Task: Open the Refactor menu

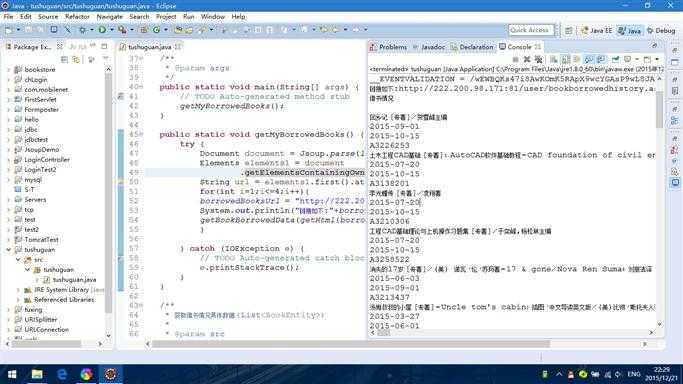Action: 77,17
